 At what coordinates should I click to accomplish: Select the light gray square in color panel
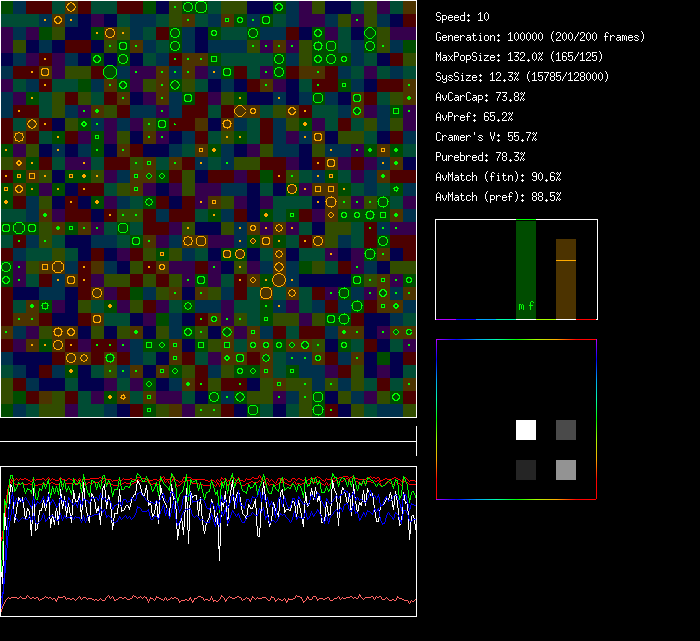click(x=566, y=470)
